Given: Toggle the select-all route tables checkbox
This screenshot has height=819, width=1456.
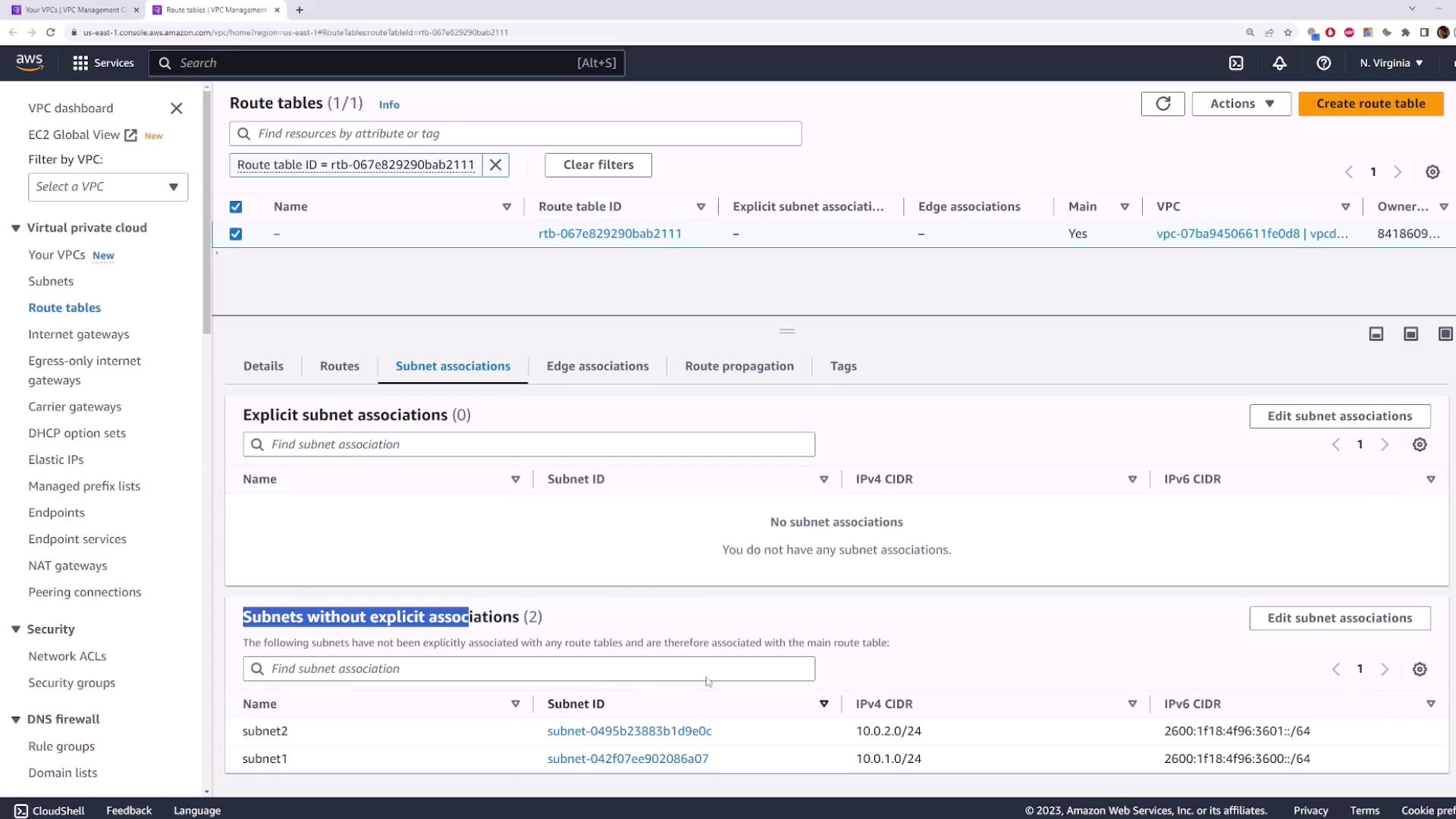Looking at the screenshot, I should click(x=236, y=207).
